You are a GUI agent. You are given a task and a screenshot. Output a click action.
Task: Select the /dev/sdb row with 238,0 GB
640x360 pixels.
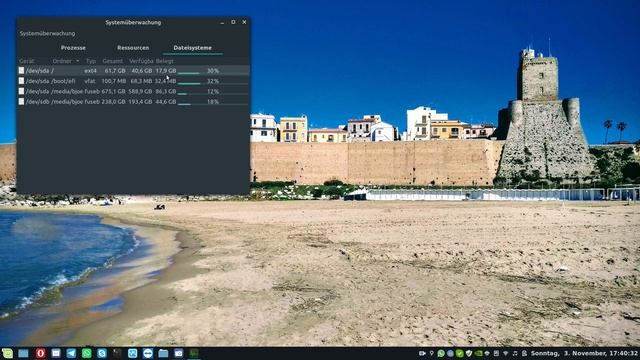[x=133, y=101]
